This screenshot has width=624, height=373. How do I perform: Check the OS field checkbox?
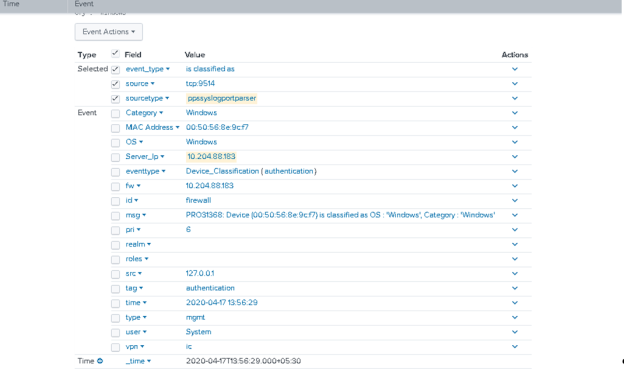115,143
